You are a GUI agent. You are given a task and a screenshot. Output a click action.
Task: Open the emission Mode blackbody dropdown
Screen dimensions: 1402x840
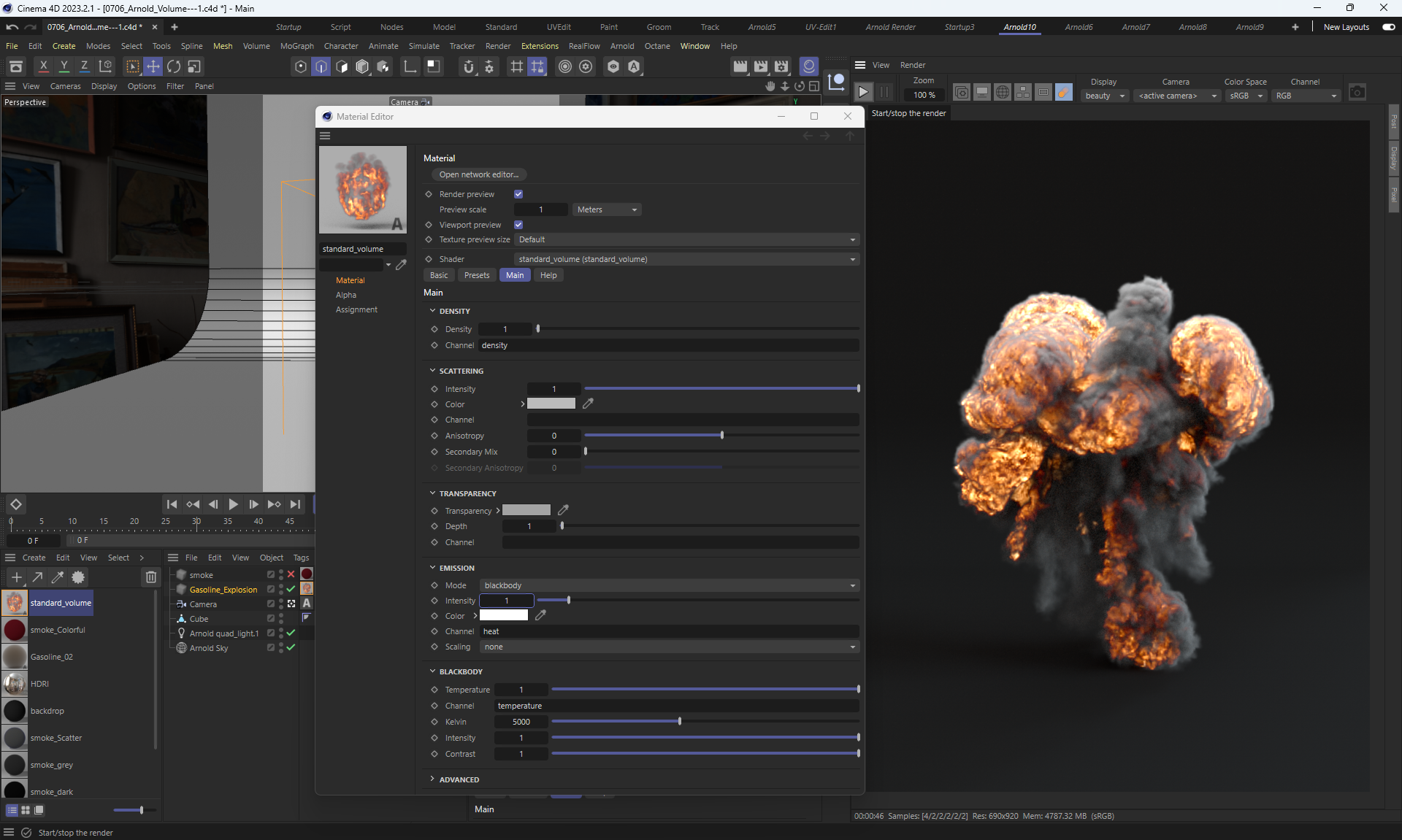[669, 585]
